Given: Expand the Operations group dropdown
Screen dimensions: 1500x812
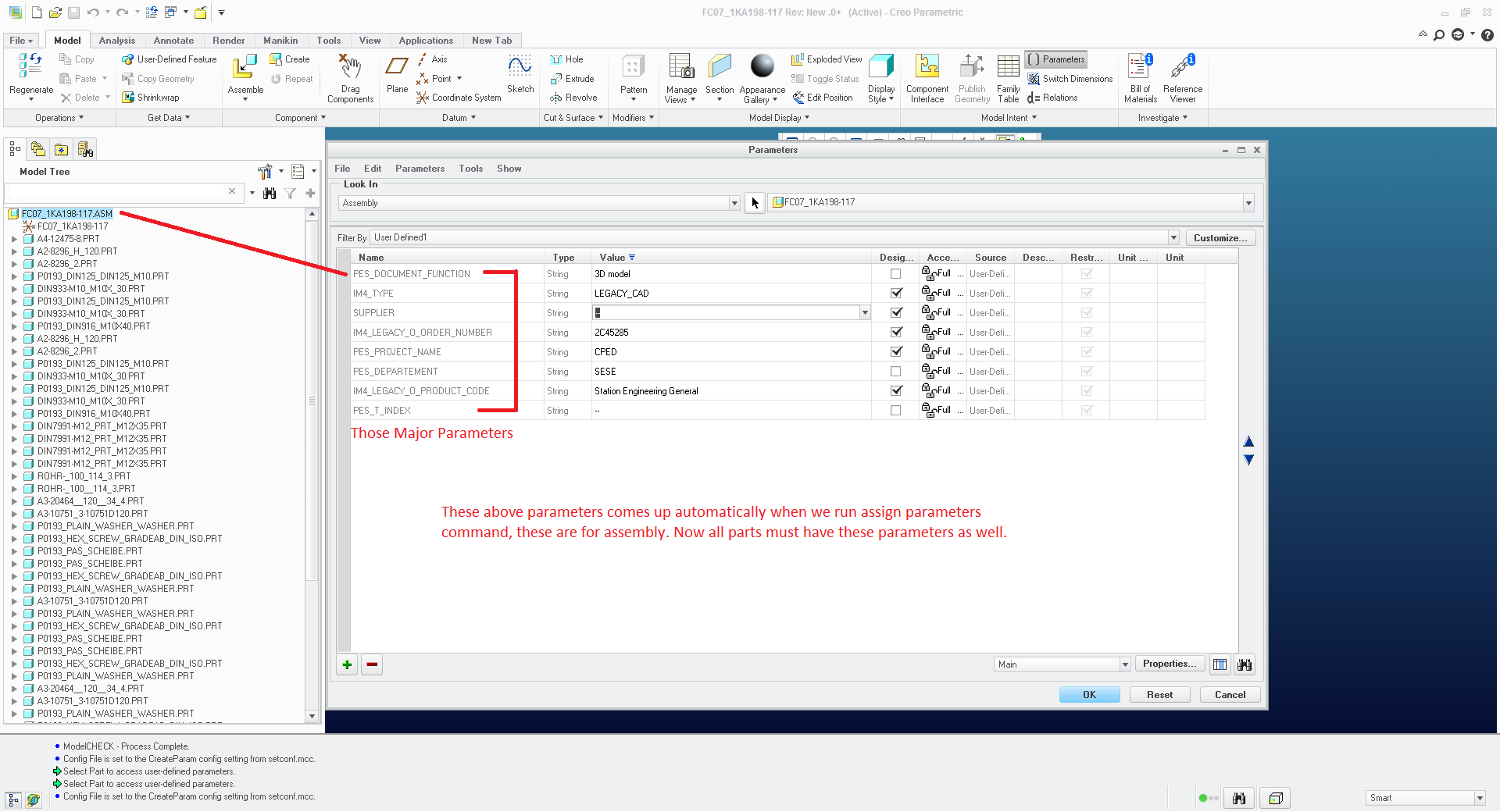Looking at the screenshot, I should (x=59, y=118).
